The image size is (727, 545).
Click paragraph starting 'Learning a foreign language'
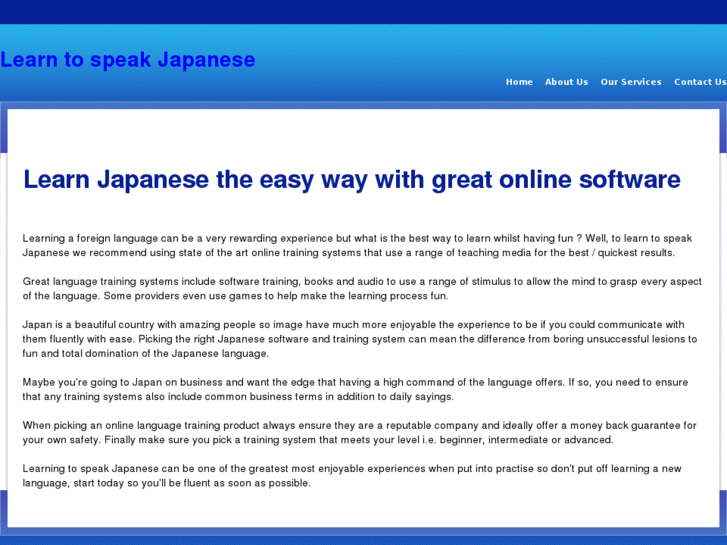pos(357,245)
